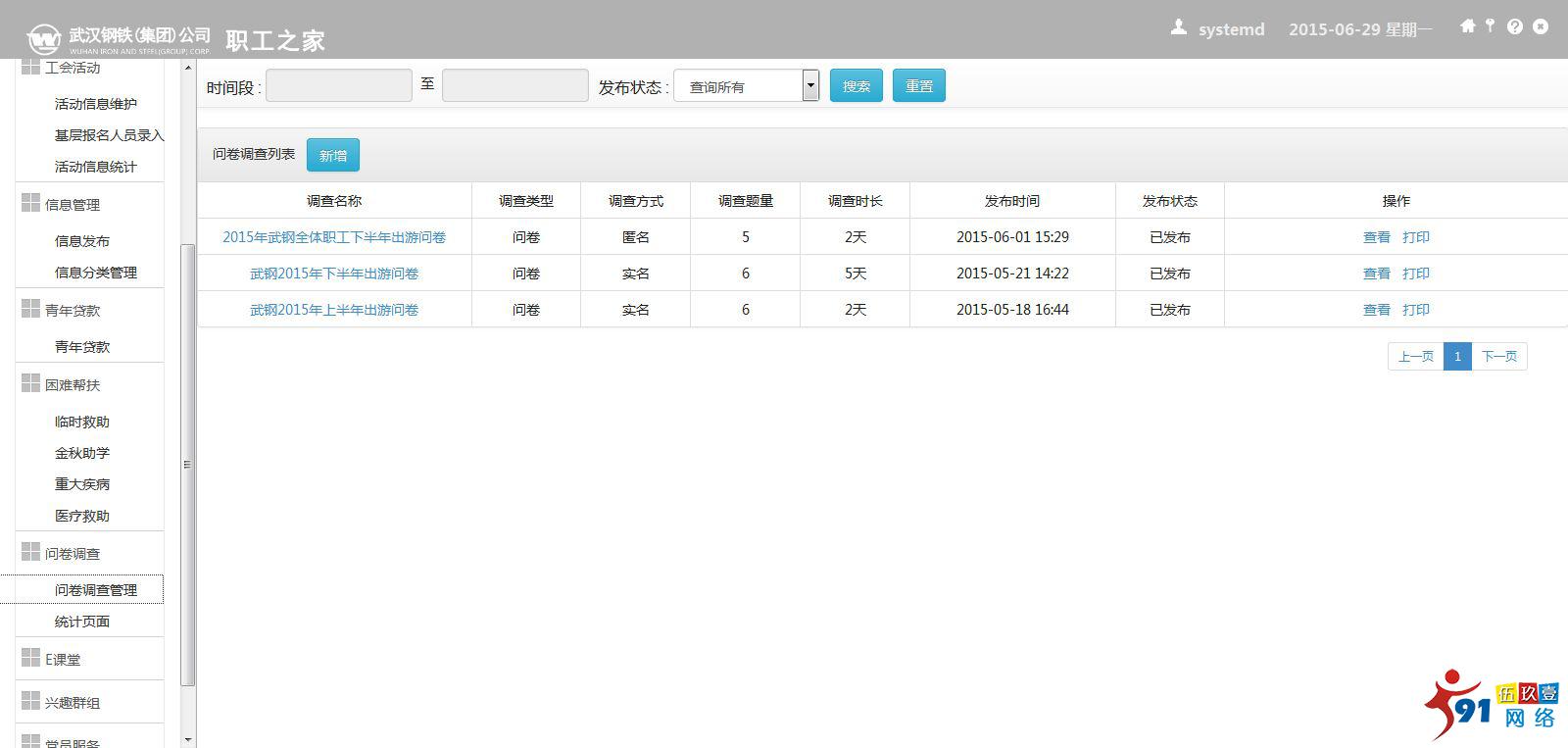Click the systemd user avatar icon

1178,28
